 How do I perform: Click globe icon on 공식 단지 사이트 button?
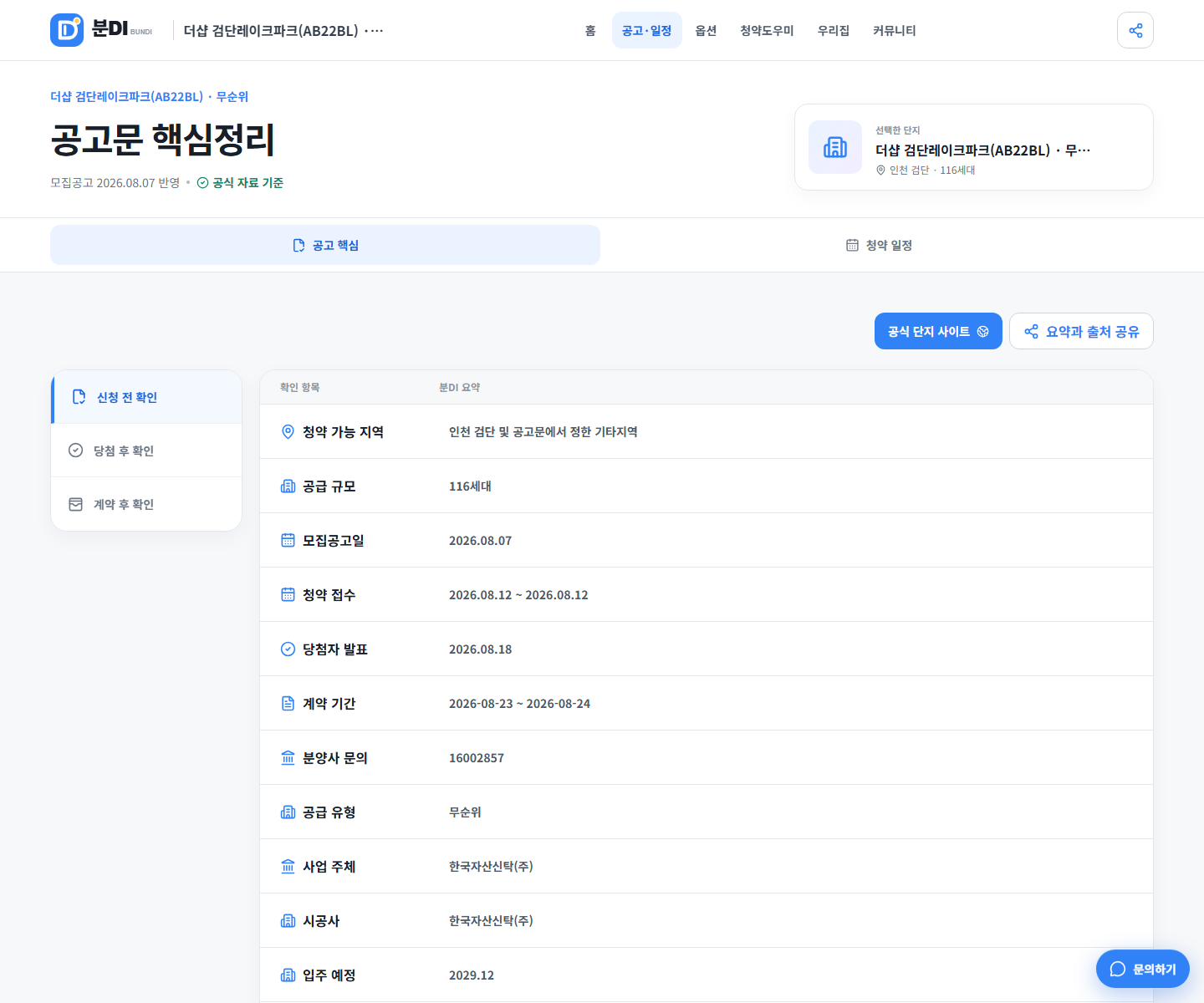coord(983,331)
